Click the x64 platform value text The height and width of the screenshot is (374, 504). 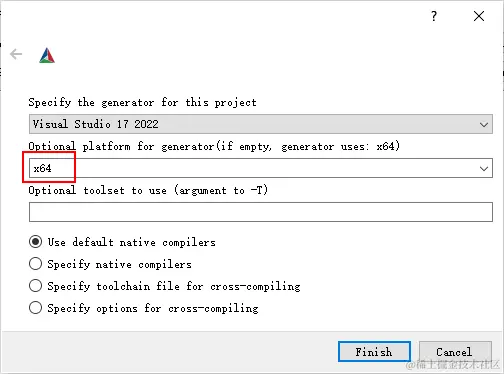click(x=42, y=168)
